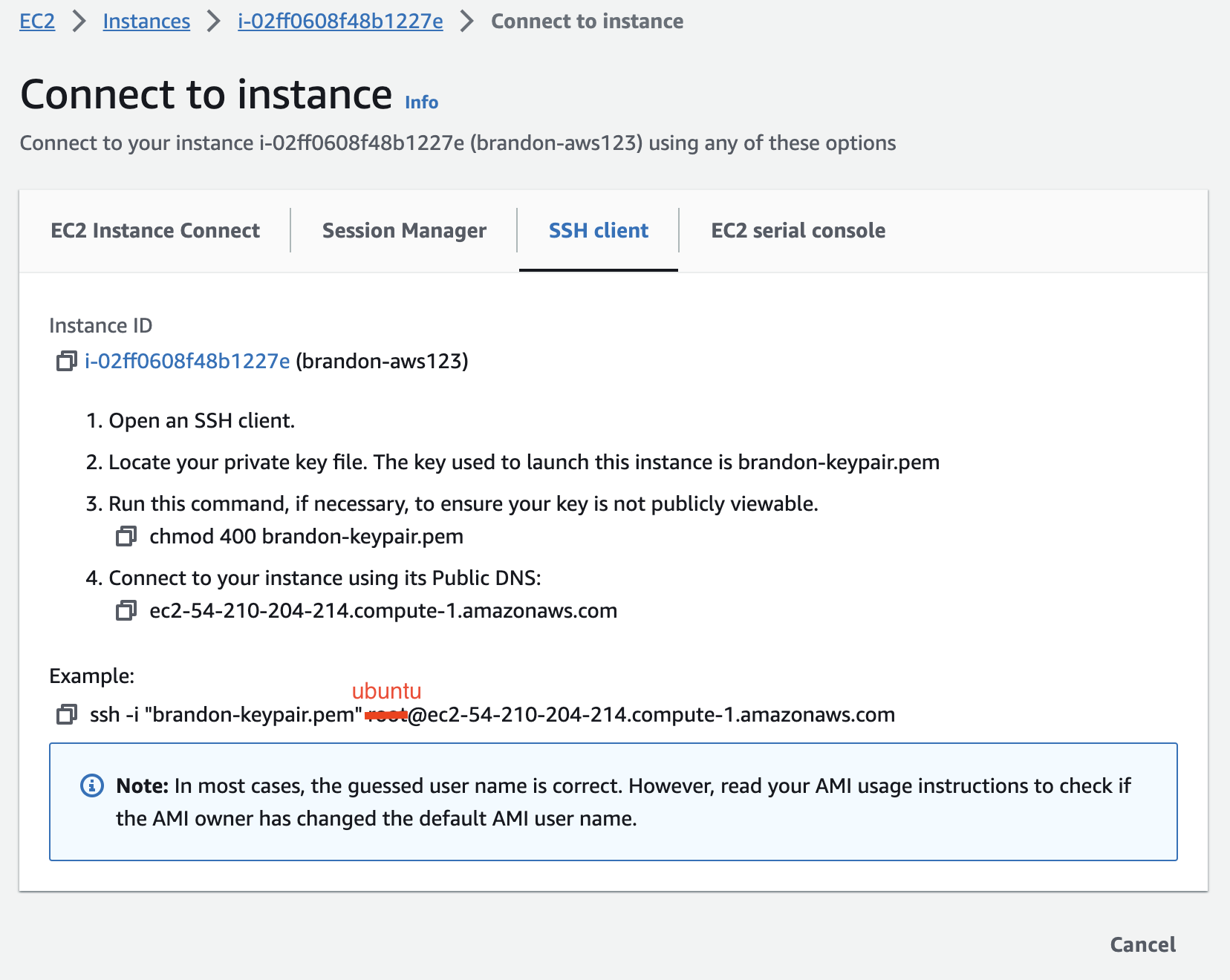
Task: Open the instance ID breadcrumb link
Action: click(340, 22)
